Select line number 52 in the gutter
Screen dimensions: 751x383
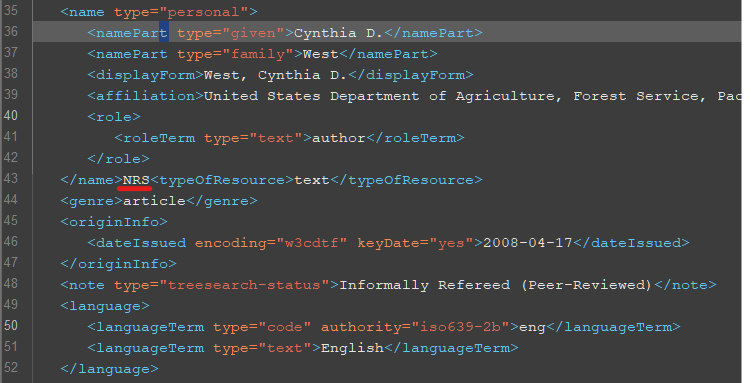(11, 368)
